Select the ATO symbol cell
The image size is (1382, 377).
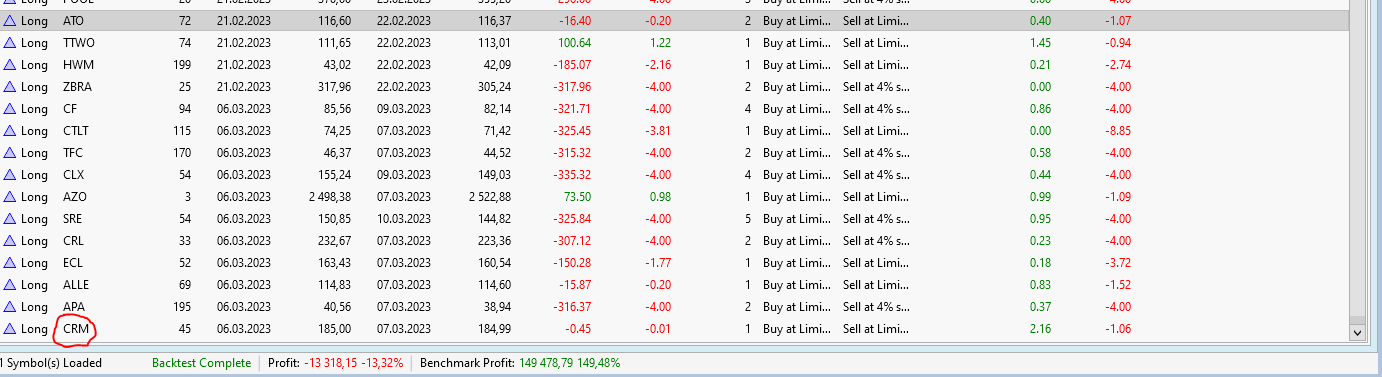click(74, 21)
